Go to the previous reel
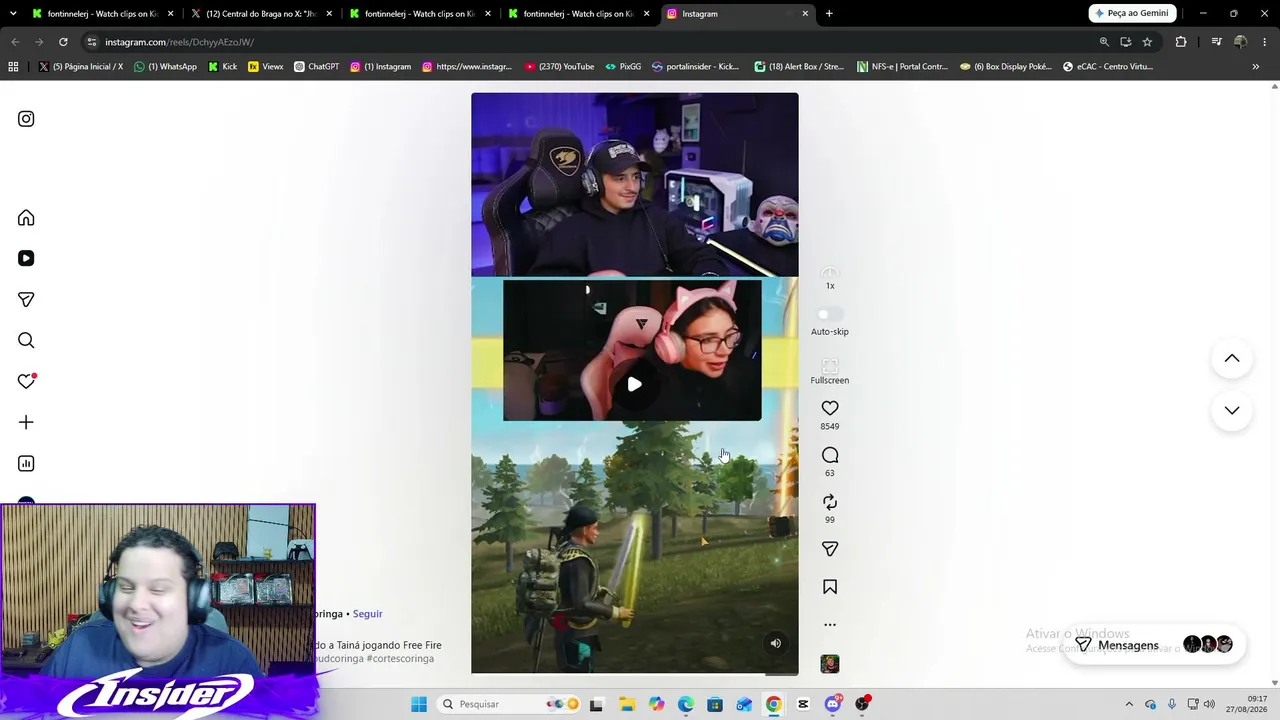 (1232, 359)
